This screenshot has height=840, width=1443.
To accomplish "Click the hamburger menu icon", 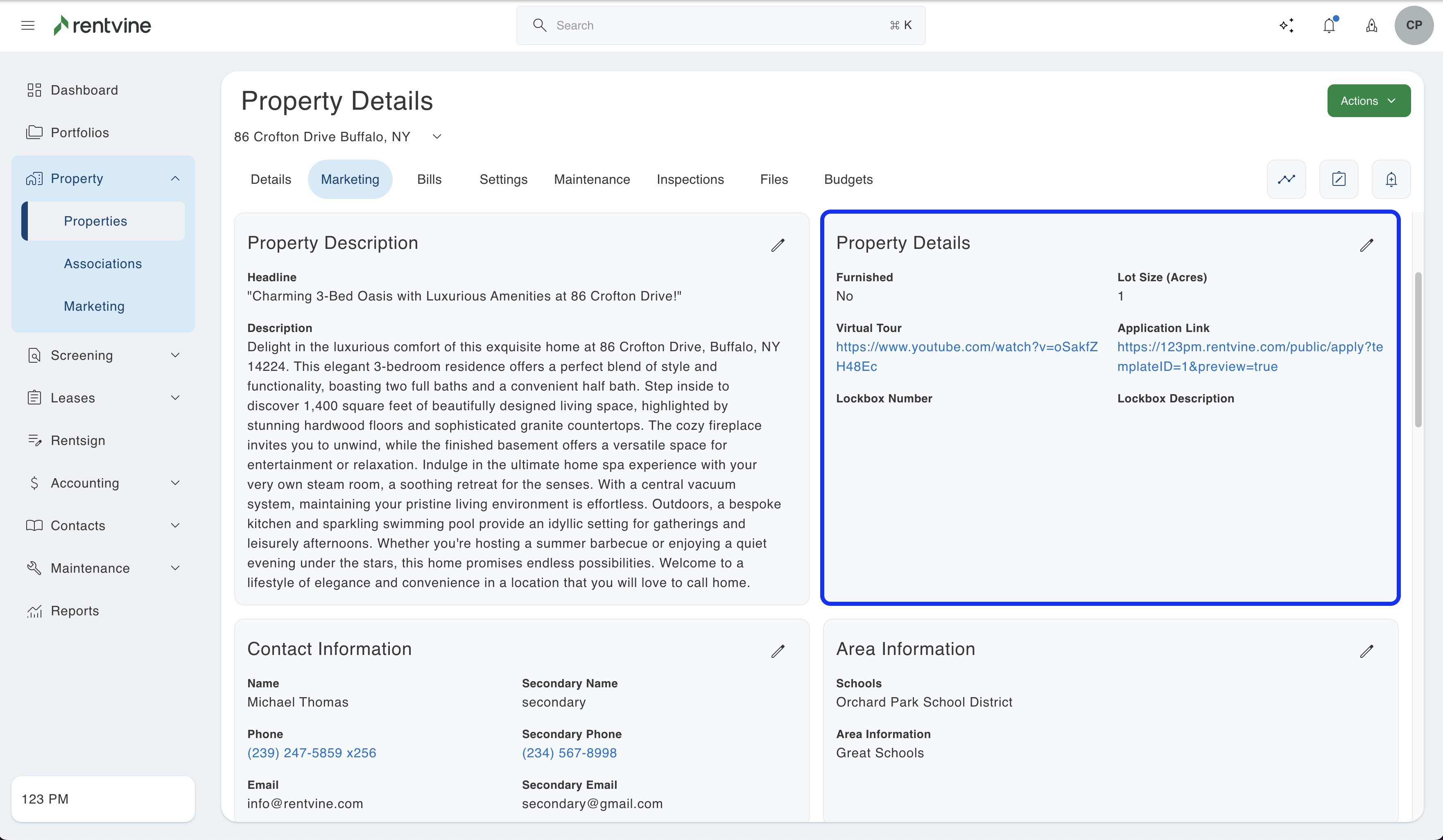I will [x=27, y=25].
